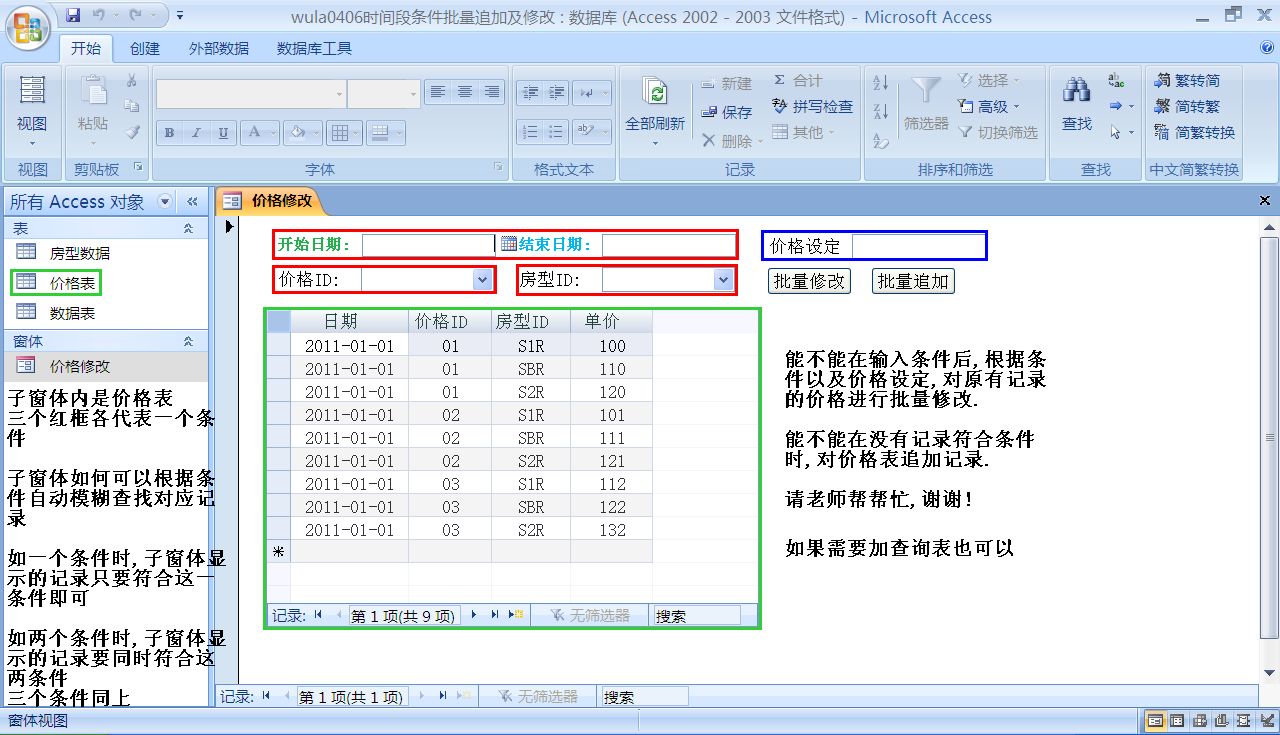This screenshot has height=735, width=1280.
Task: Click the 全部刷新 refresh icon
Action: (655, 92)
